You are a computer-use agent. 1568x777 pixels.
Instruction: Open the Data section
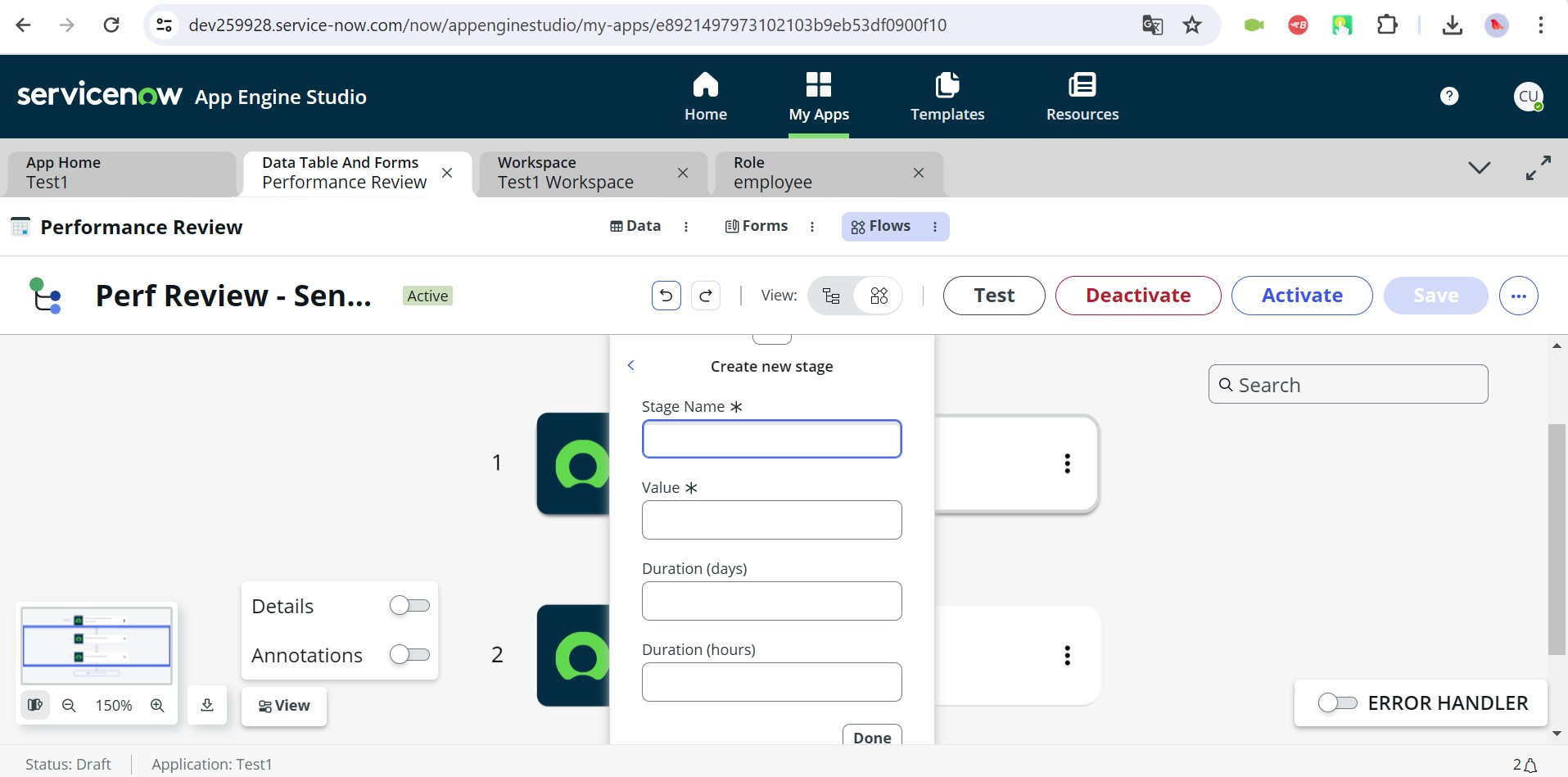click(635, 226)
